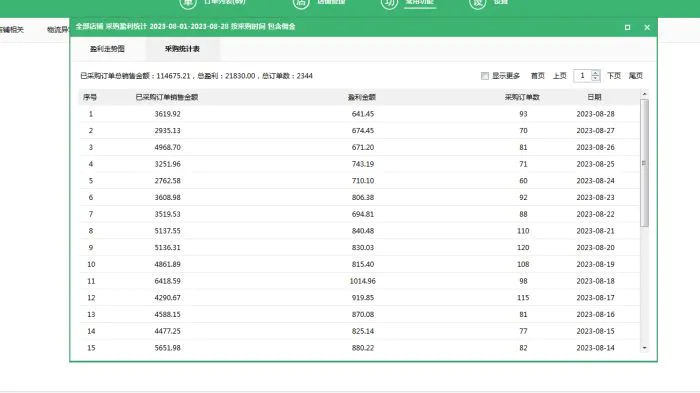This screenshot has height=393, width=700.
Task: Click the 日期 column header
Action: click(594, 97)
